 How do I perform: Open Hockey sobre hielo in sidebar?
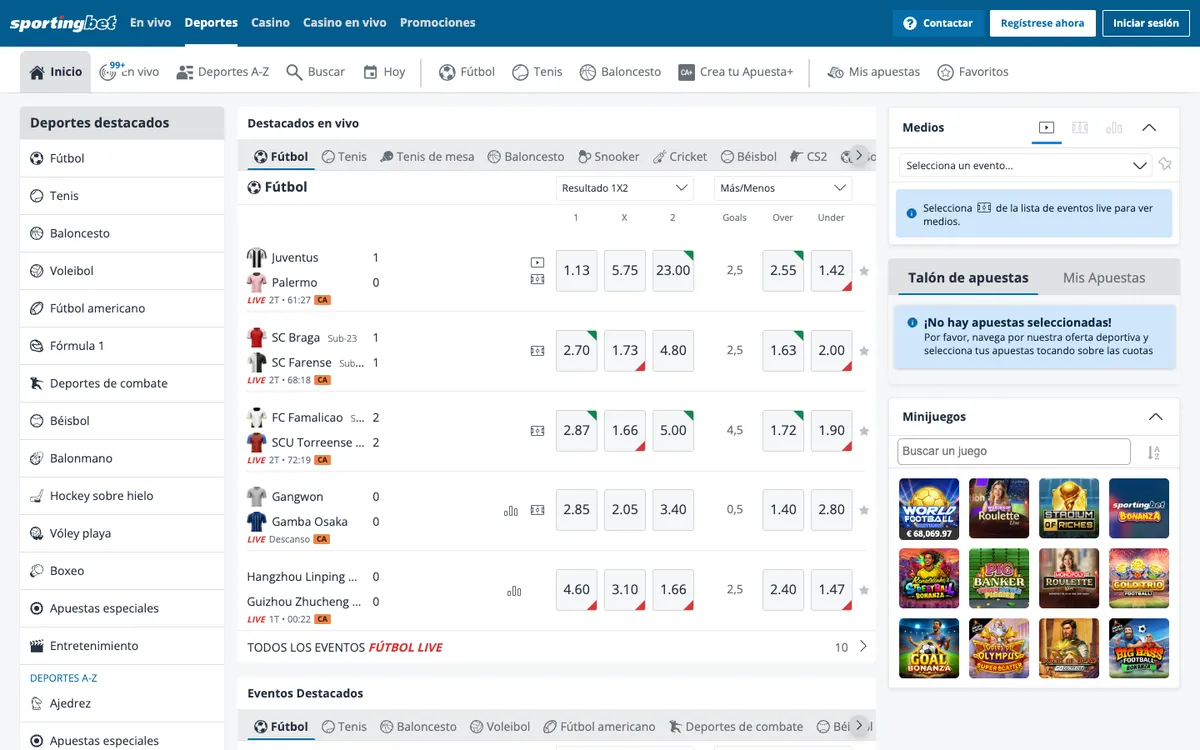click(x=122, y=496)
